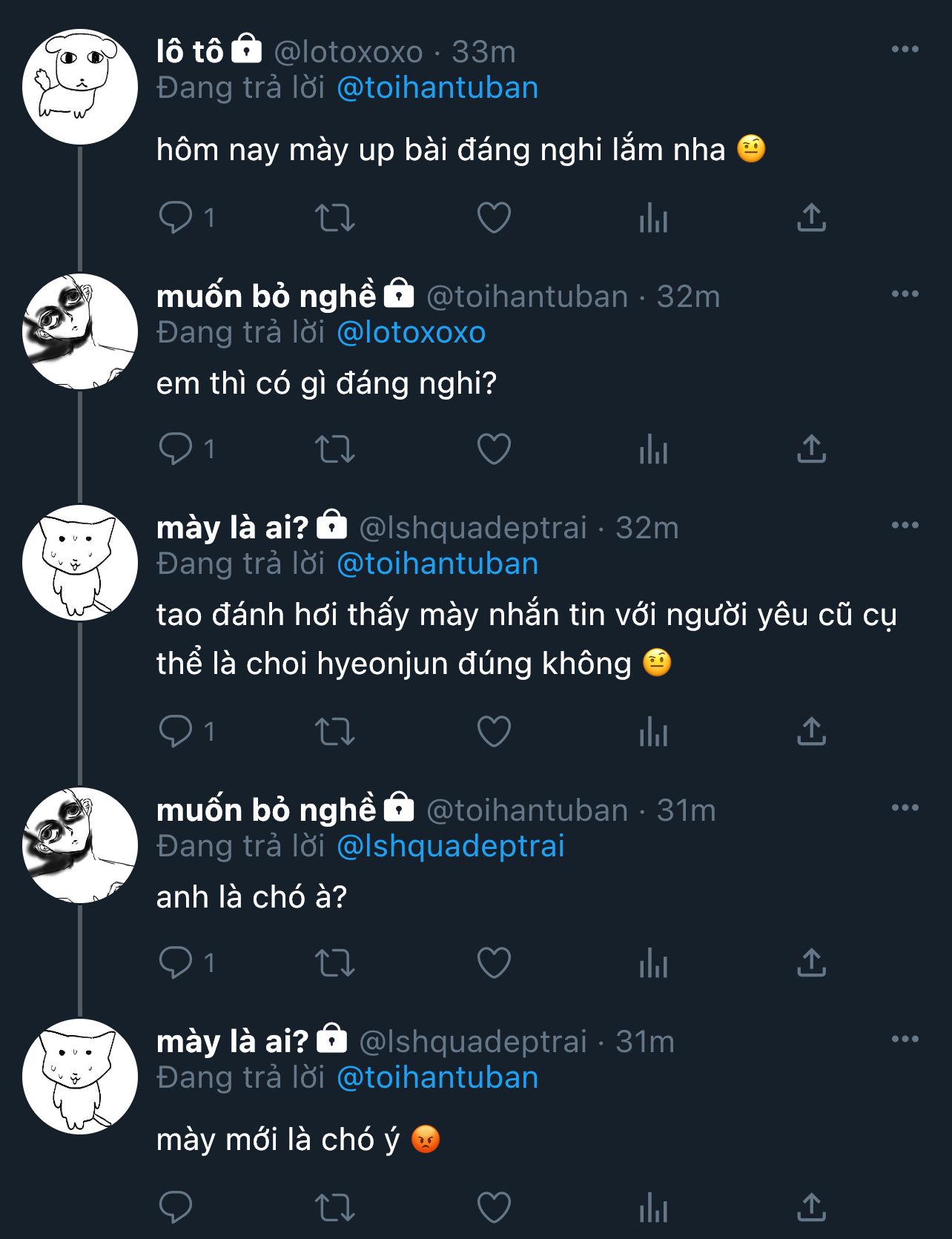
Task: Share the 'em thì có gì đáng nghi?' tweet
Action: point(811,449)
